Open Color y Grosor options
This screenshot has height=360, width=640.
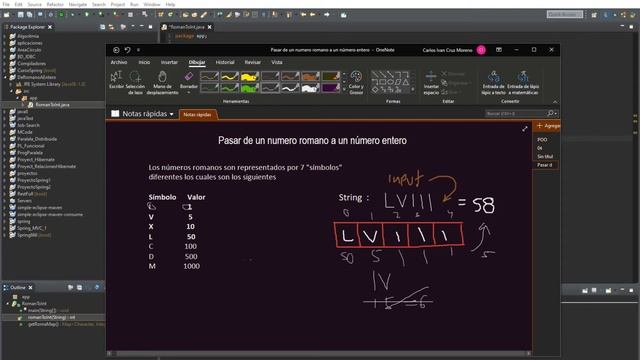tap(356, 83)
